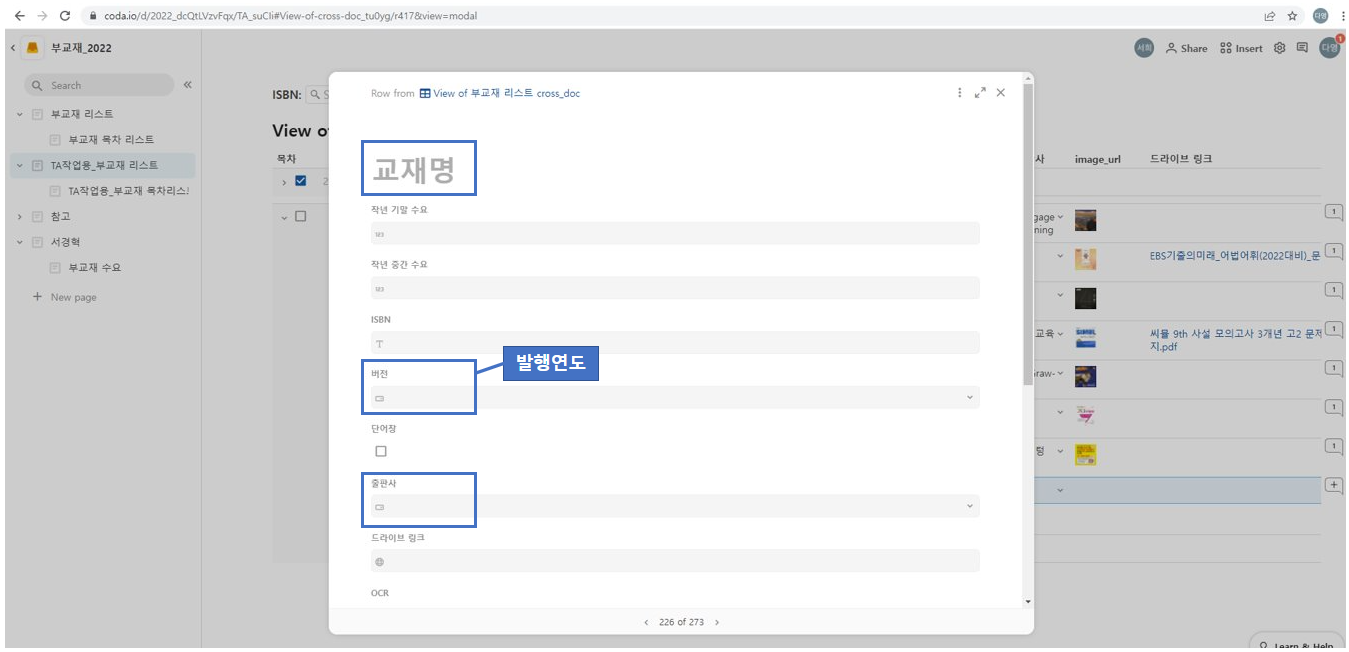Screen dimensions: 1349x652
Task: Open the comments panel icon
Action: coord(1302,48)
